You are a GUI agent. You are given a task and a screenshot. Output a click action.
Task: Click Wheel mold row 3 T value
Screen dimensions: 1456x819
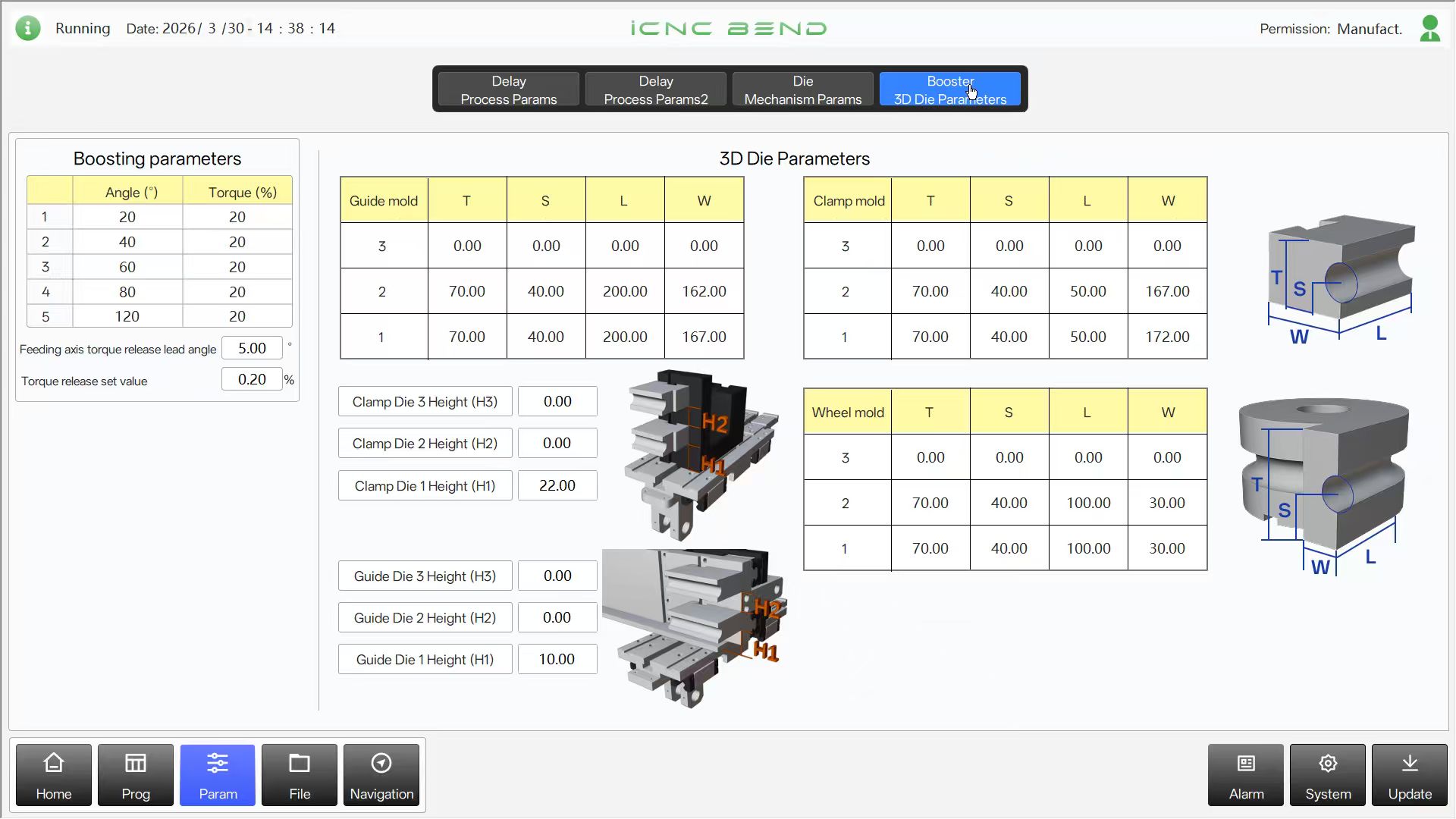coord(930,457)
